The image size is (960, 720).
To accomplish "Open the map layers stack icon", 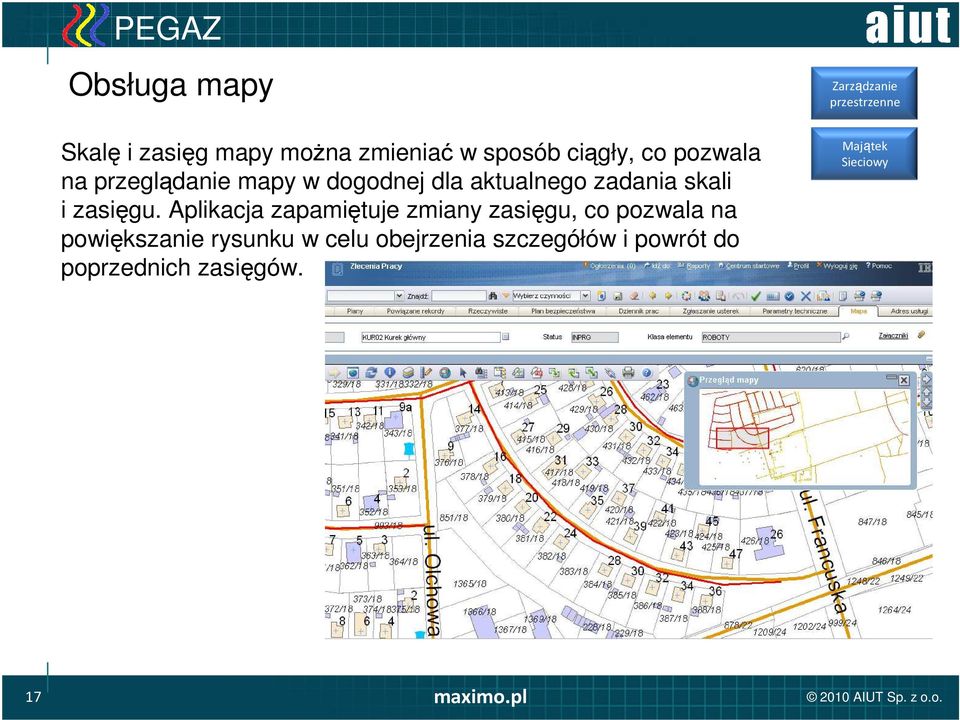I will [x=408, y=373].
